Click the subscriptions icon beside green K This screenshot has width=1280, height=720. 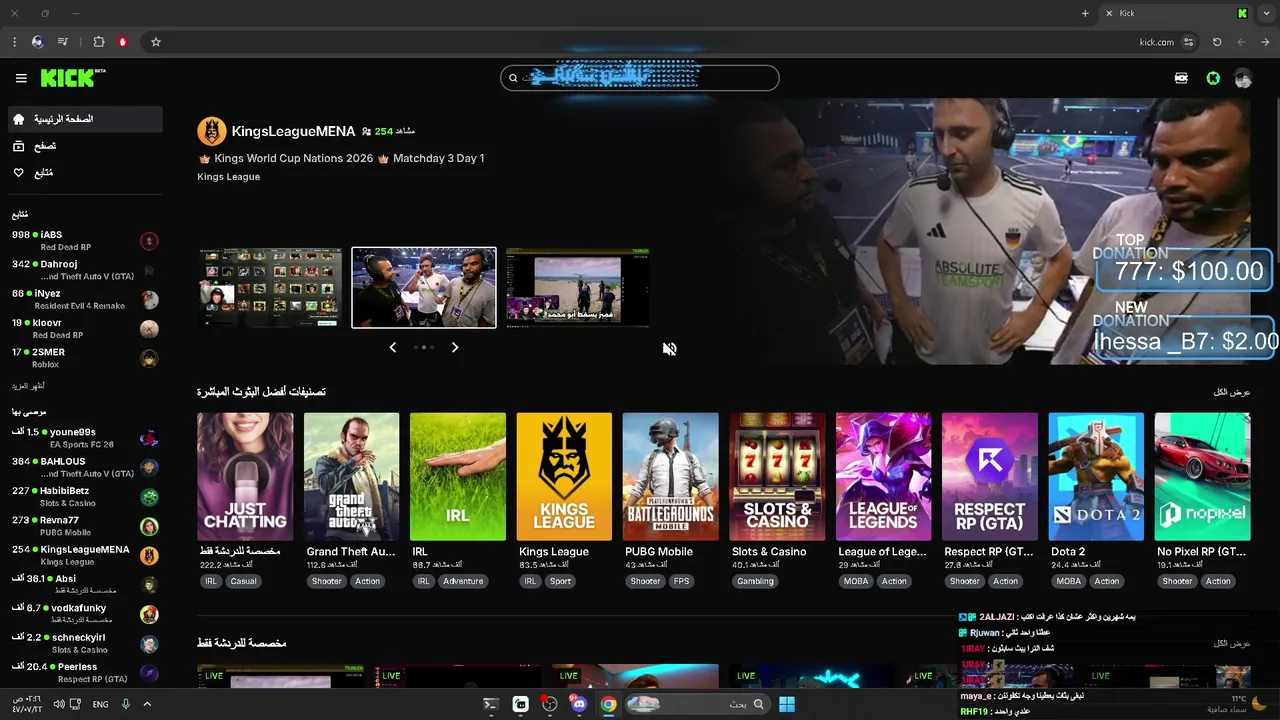coord(1182,78)
